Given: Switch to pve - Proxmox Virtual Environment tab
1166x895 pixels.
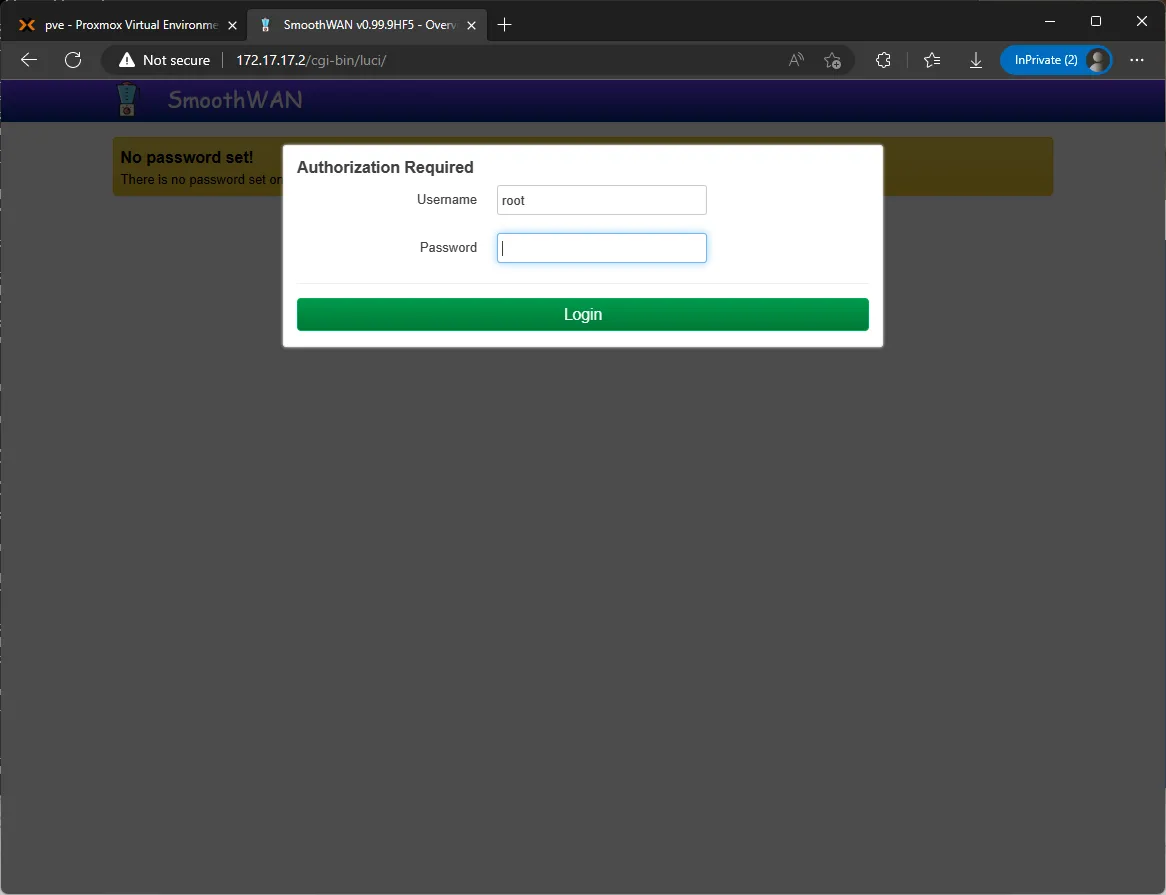Looking at the screenshot, I should tap(124, 25).
